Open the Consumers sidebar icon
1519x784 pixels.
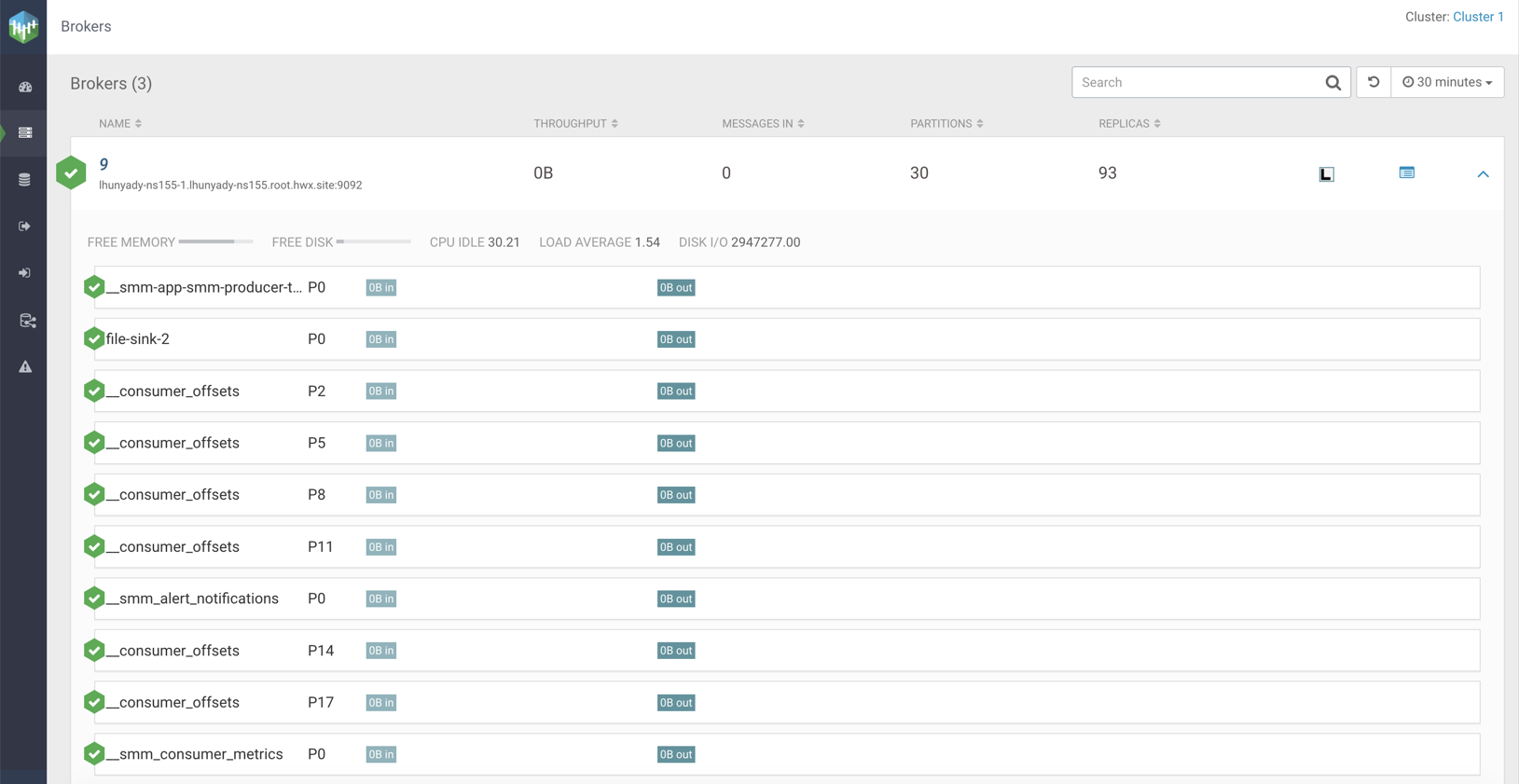click(x=25, y=273)
